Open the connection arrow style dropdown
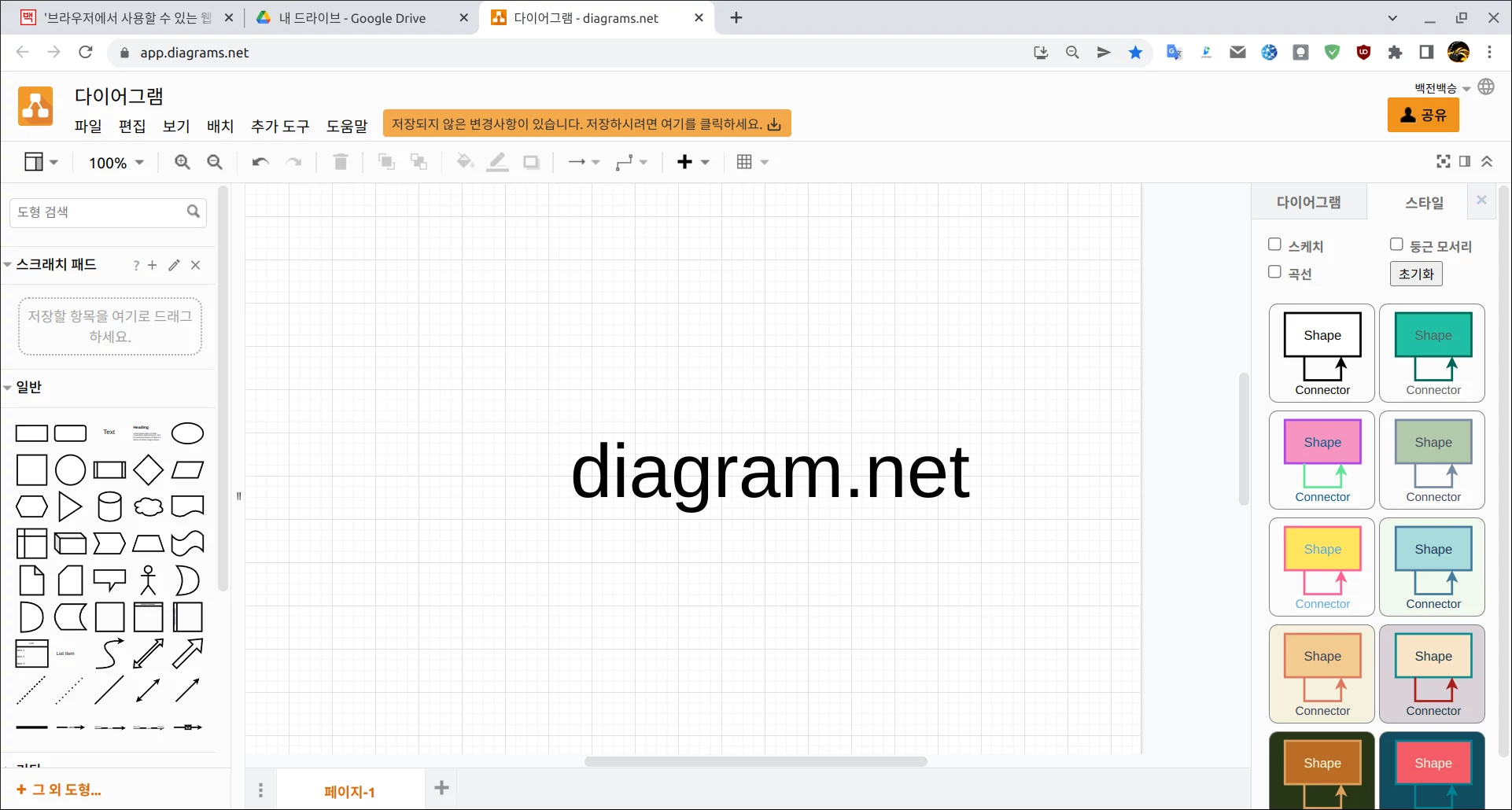1512x810 pixels. [x=584, y=162]
